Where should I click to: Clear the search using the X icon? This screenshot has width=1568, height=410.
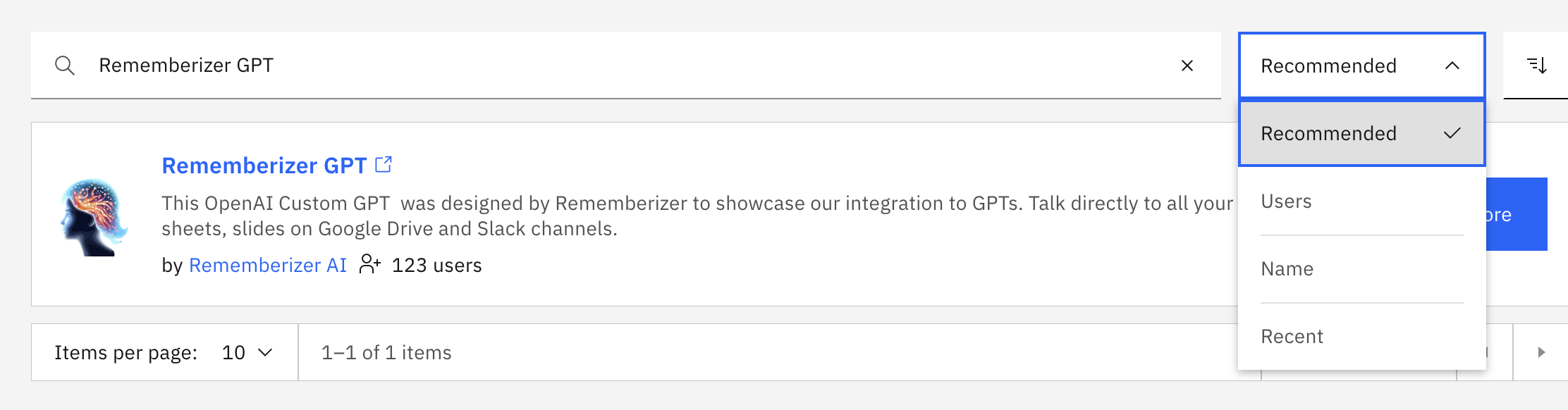pos(1188,66)
